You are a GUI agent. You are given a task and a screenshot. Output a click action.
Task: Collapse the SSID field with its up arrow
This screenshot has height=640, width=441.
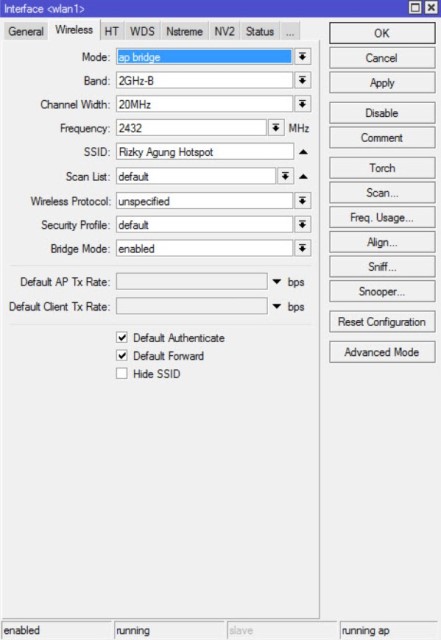coord(303,152)
